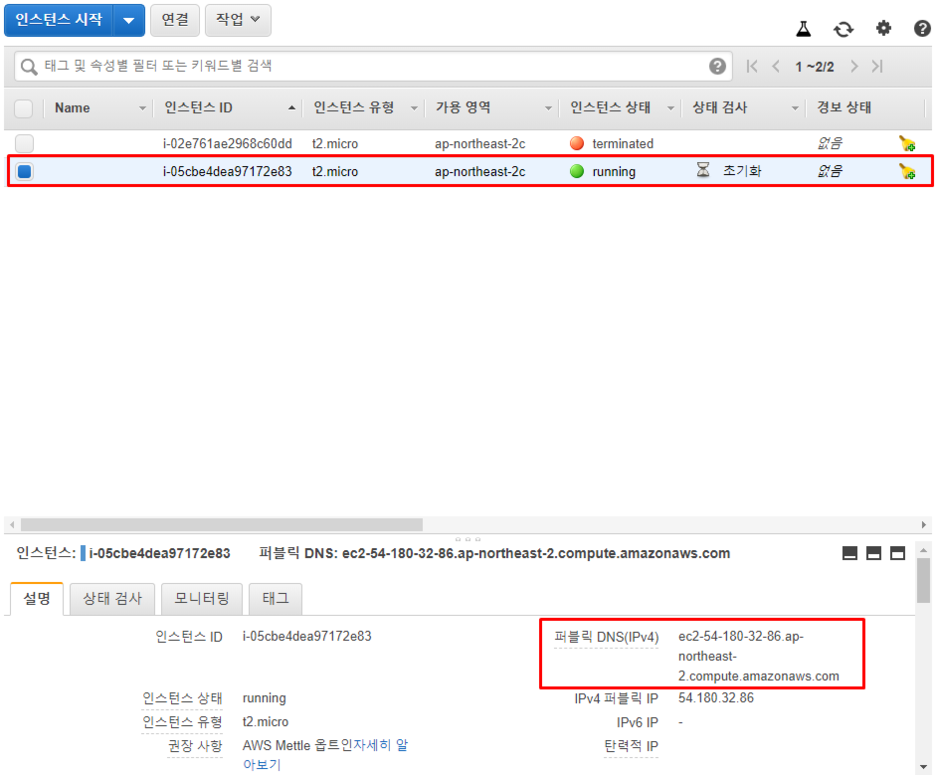Screen dimensions: 936x775
Task: Maximize details pane layout icon
Action: coord(897,553)
